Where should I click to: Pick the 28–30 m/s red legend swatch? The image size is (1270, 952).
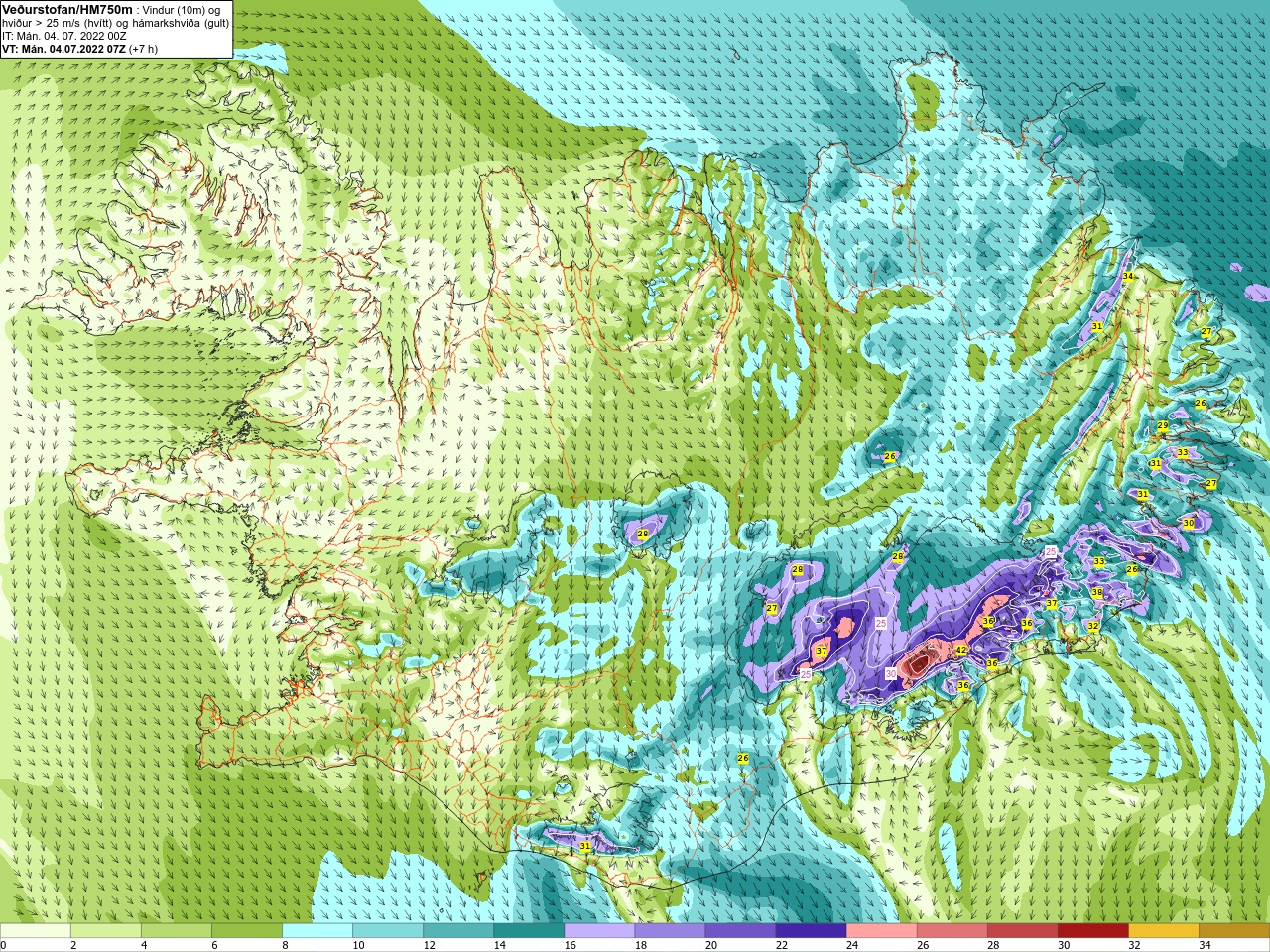click(1022, 931)
